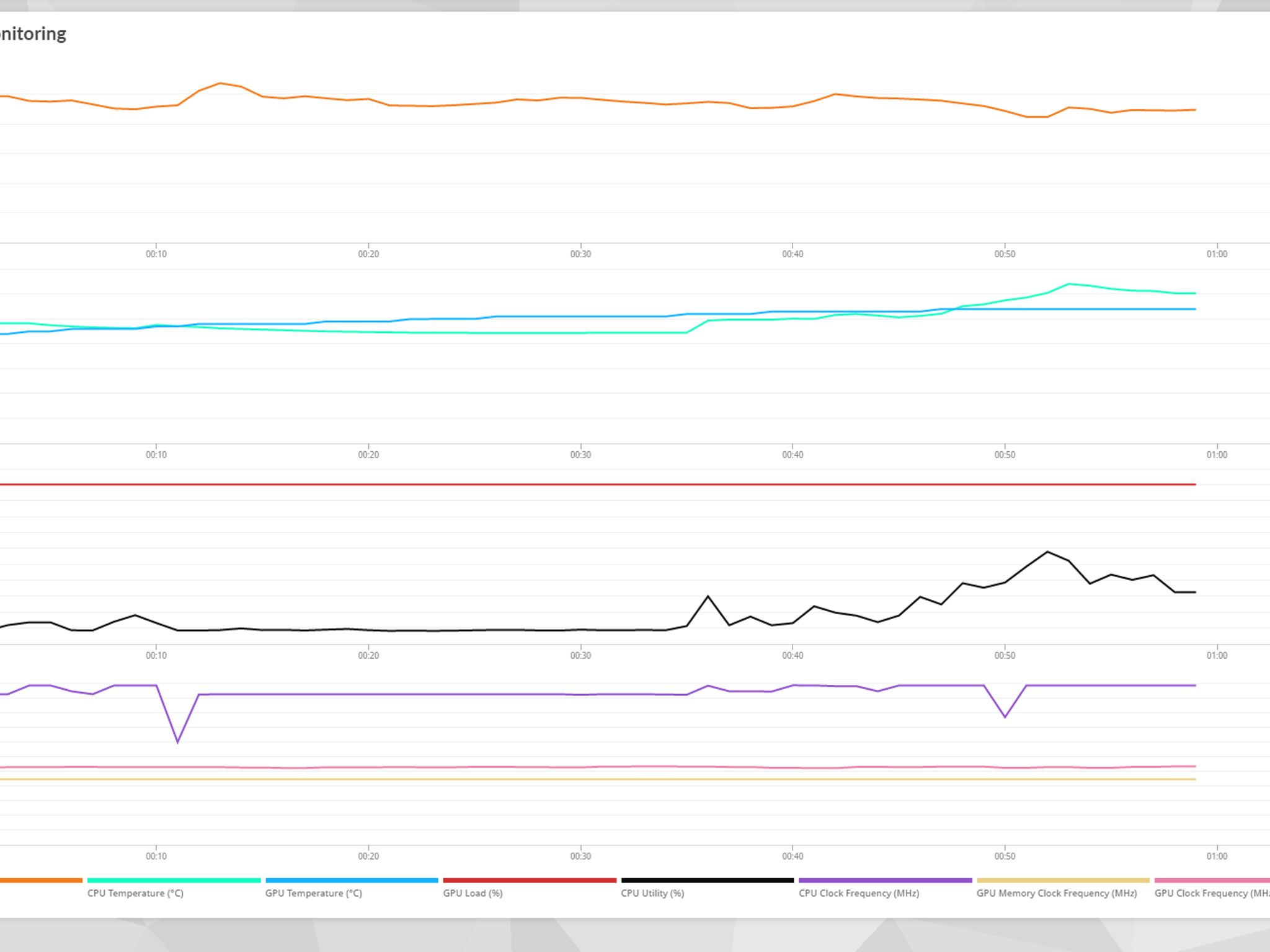The height and width of the screenshot is (952, 1270).
Task: Select the black CPU Utility color bar
Action: (708, 880)
